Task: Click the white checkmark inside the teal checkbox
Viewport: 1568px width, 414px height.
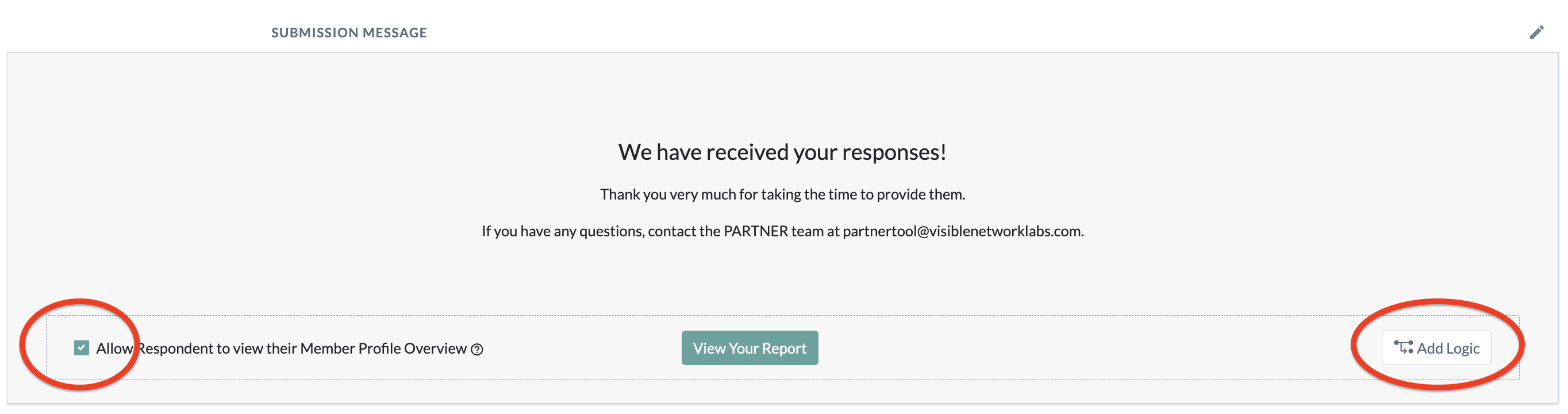Action: coord(82,348)
